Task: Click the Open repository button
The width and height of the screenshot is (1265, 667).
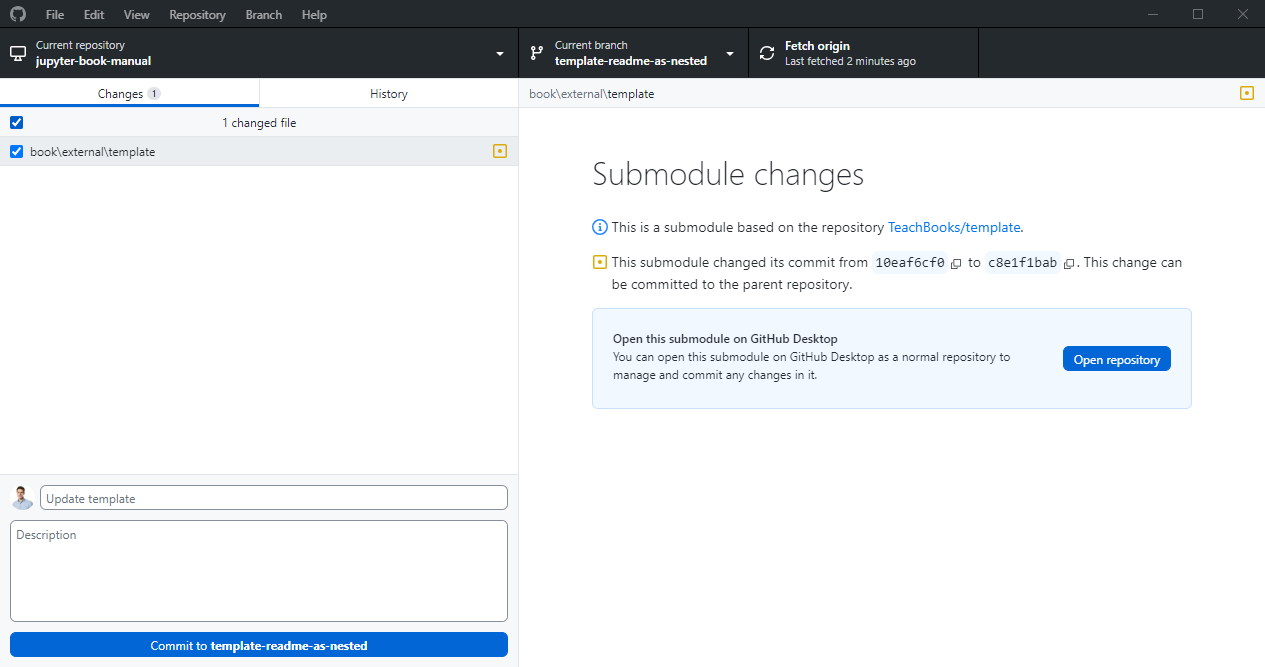Action: (1116, 358)
